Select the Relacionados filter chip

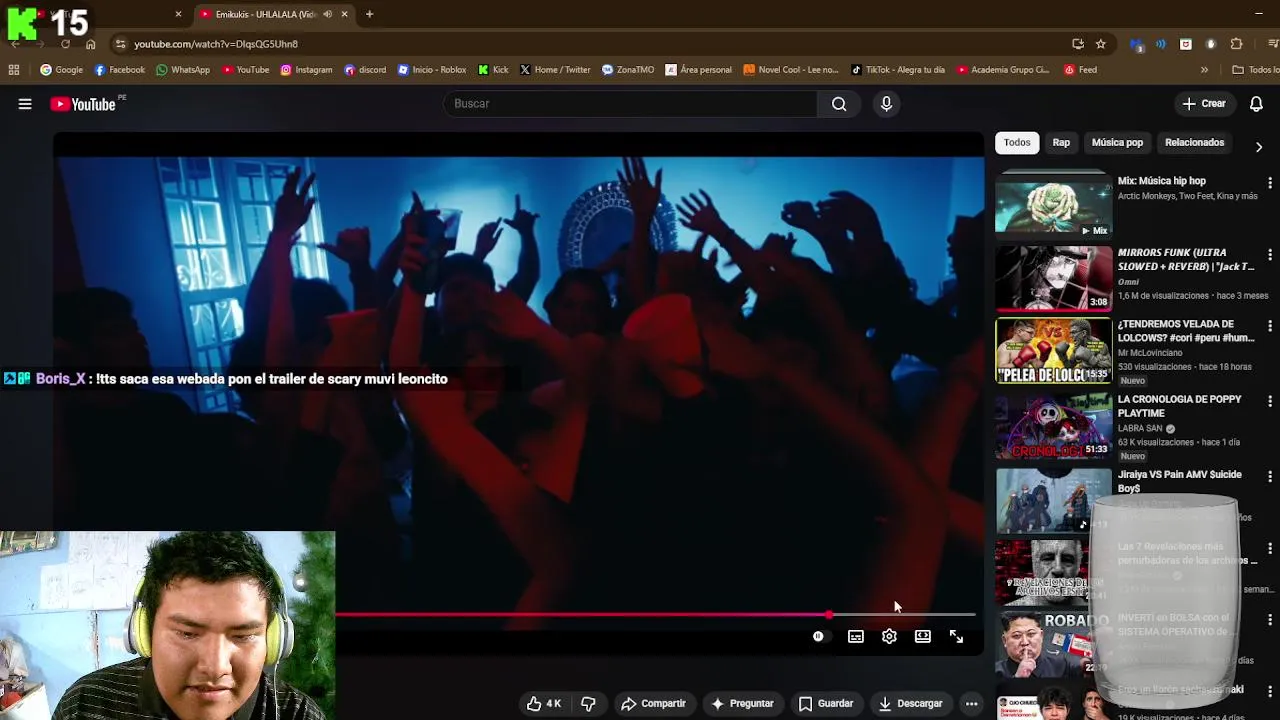point(1194,143)
